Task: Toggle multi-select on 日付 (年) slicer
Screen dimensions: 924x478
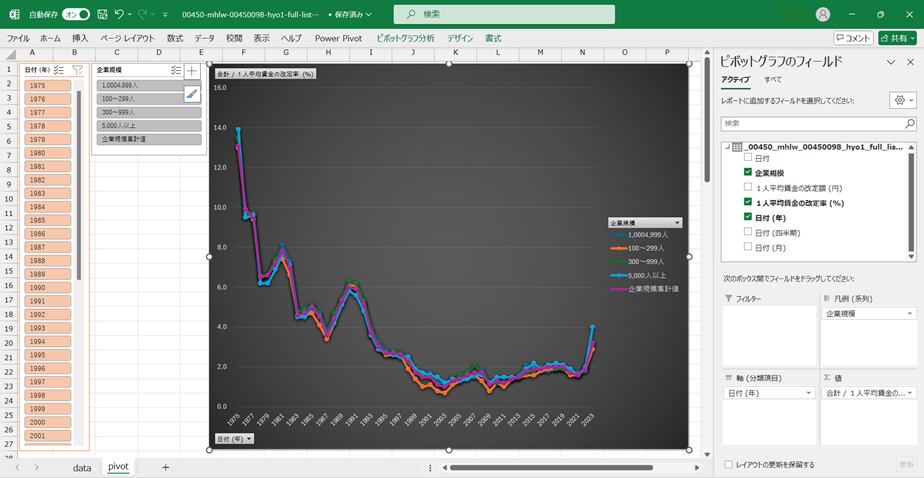Action: (x=59, y=70)
